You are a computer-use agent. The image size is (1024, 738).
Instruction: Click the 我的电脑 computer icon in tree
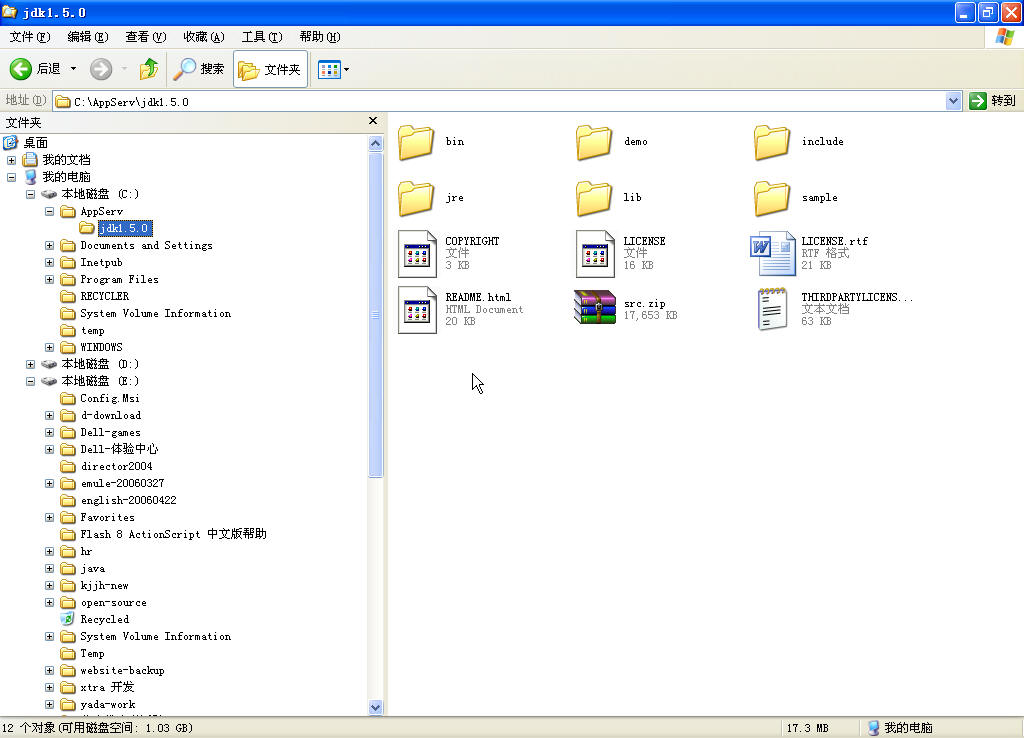(30, 177)
